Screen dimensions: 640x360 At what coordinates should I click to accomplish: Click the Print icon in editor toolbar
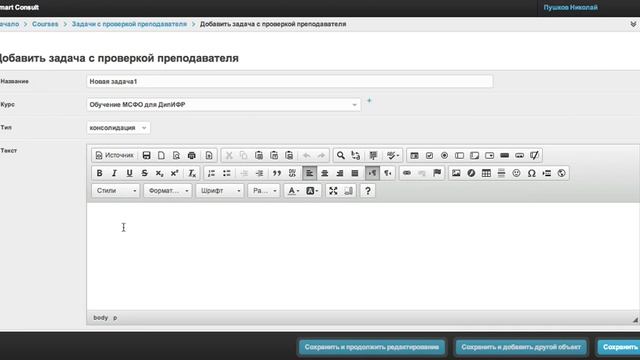pos(191,156)
